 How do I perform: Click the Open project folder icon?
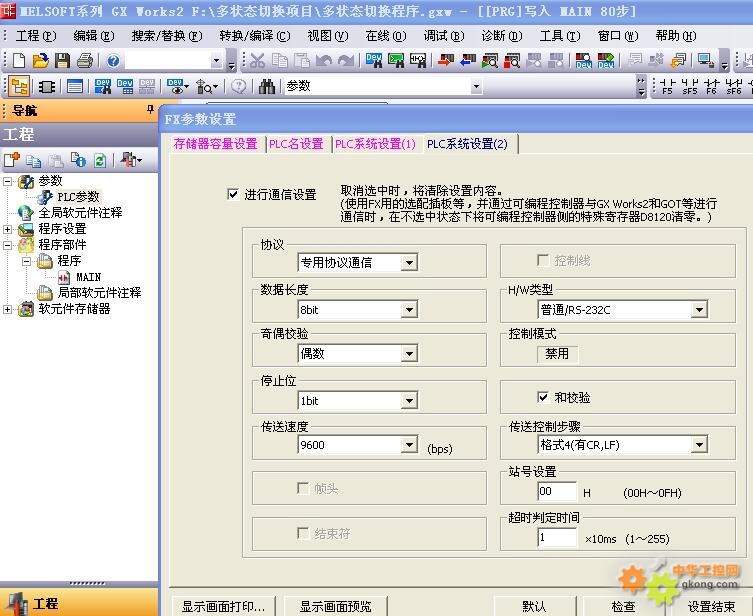[41, 60]
